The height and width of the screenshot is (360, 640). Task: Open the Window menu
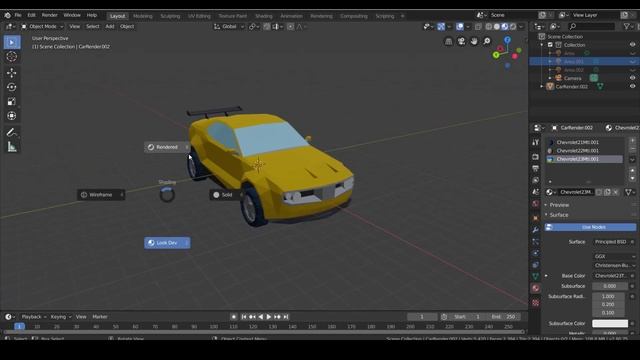tap(72, 15)
